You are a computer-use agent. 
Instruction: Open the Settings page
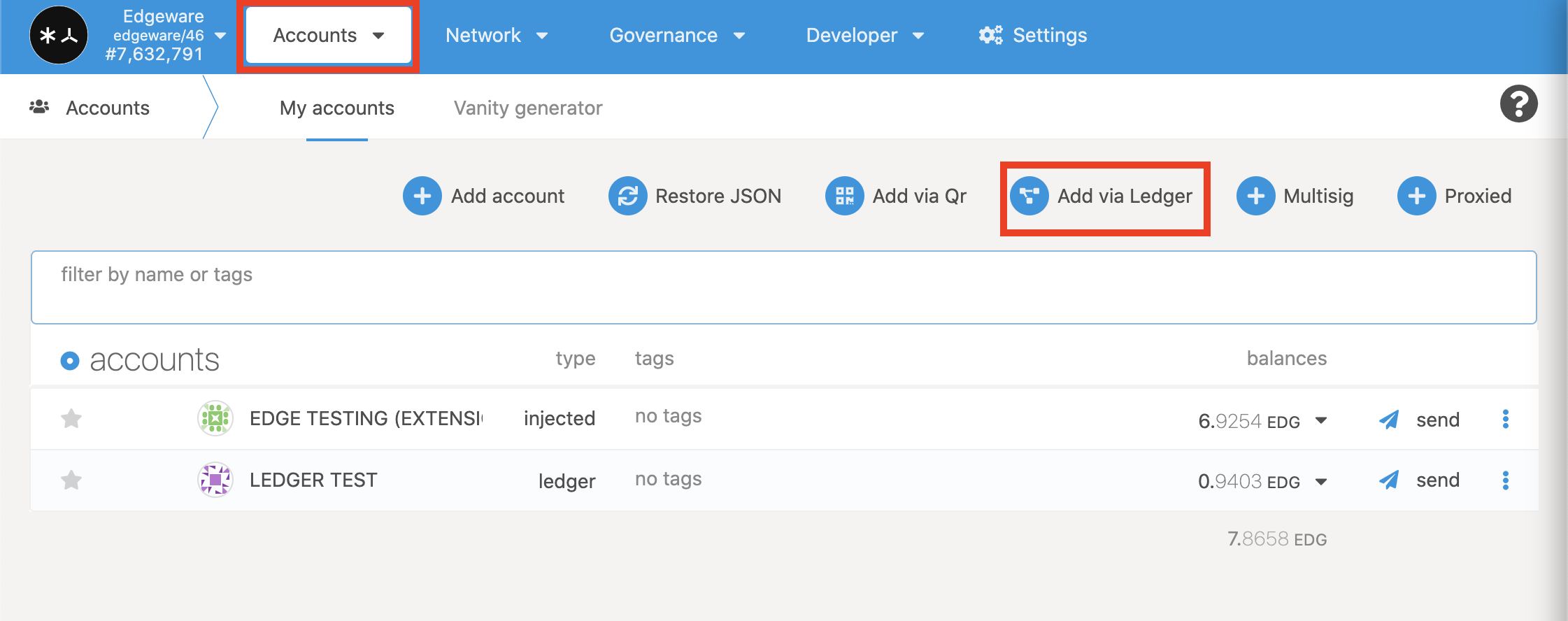click(1033, 36)
